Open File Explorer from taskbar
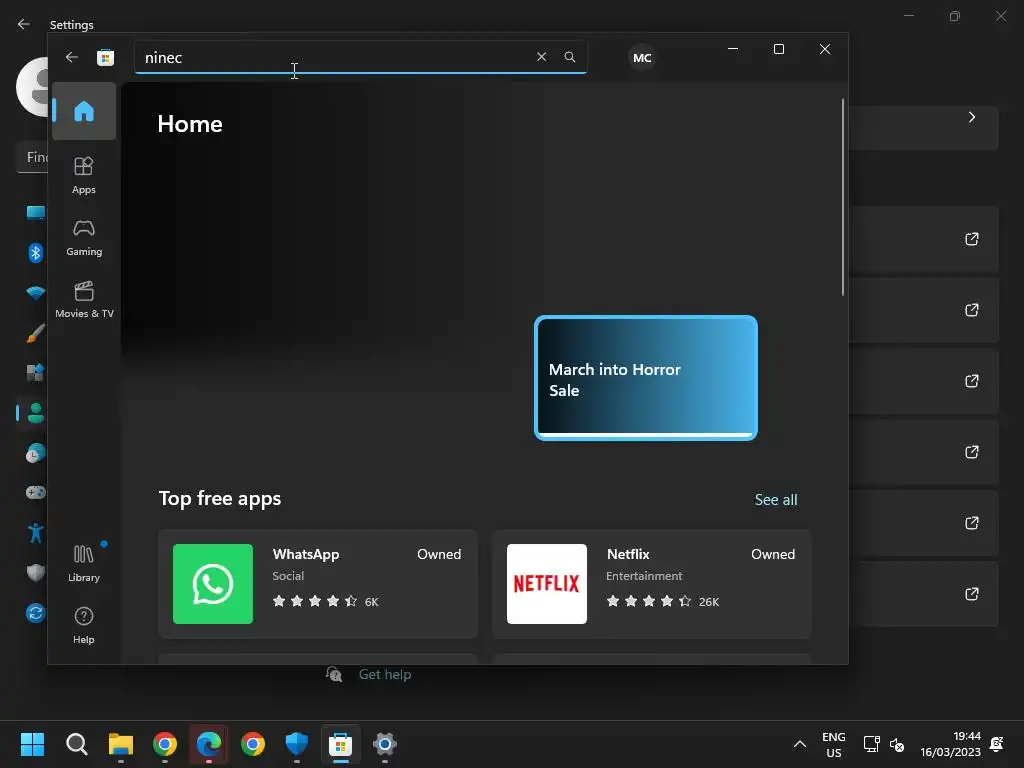This screenshot has width=1024, height=768. point(121,744)
